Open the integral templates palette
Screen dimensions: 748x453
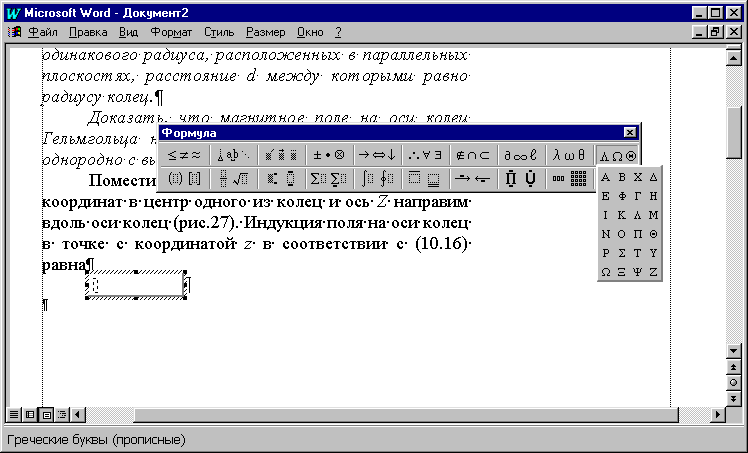point(377,179)
